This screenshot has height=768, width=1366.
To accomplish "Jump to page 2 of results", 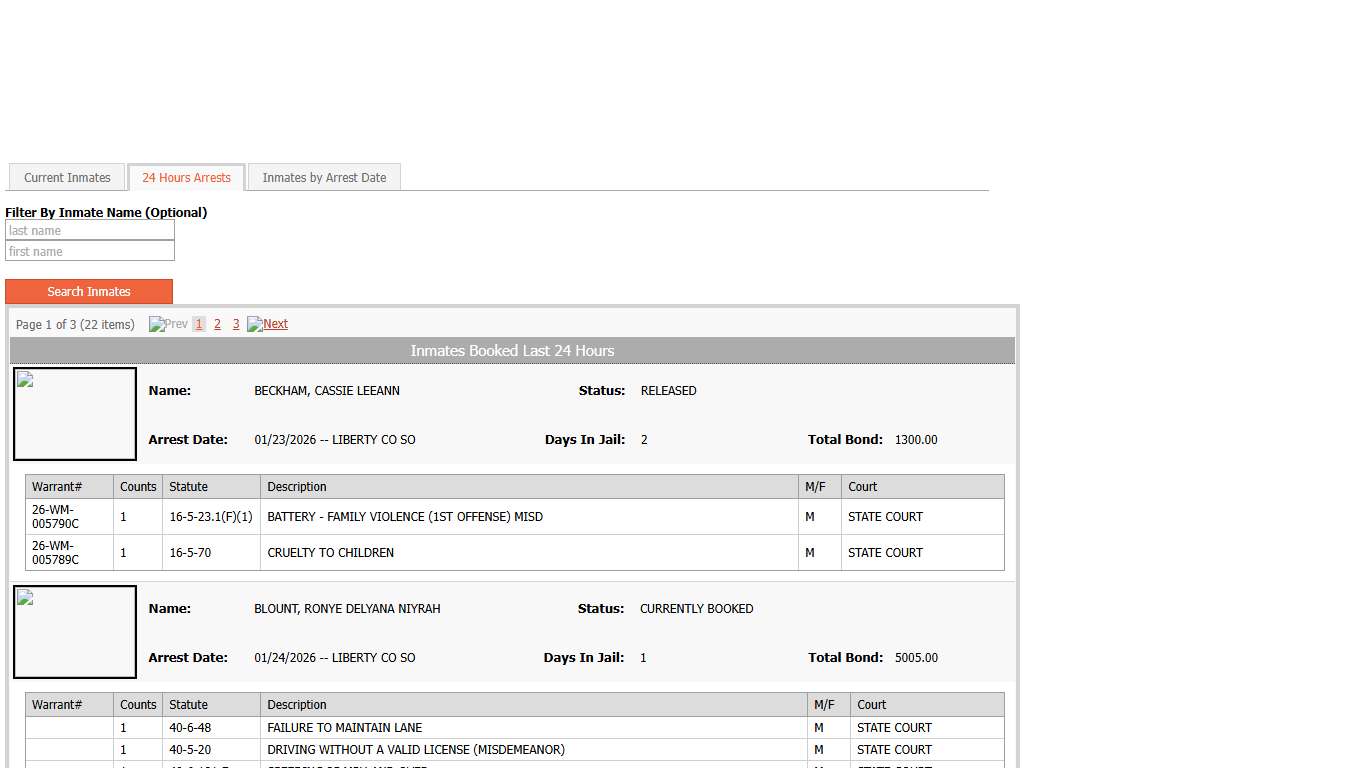I will (217, 324).
